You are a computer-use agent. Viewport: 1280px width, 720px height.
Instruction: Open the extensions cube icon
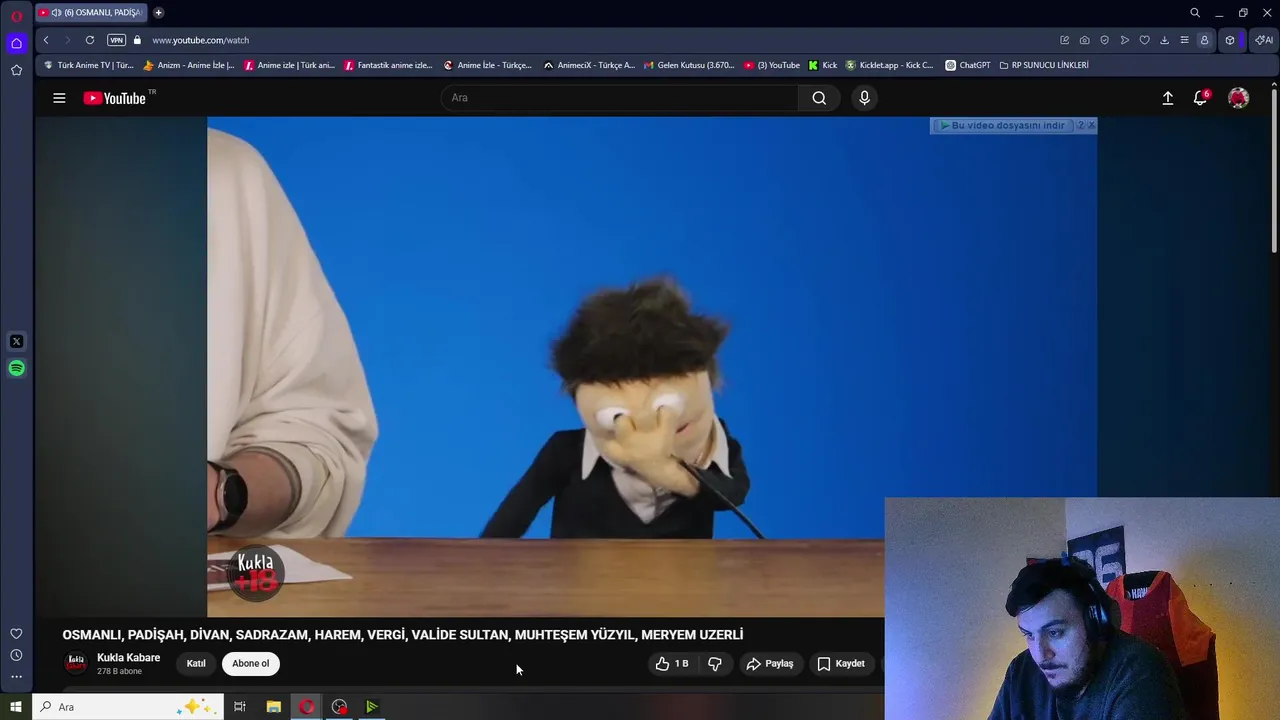pyautogui.click(x=1230, y=40)
